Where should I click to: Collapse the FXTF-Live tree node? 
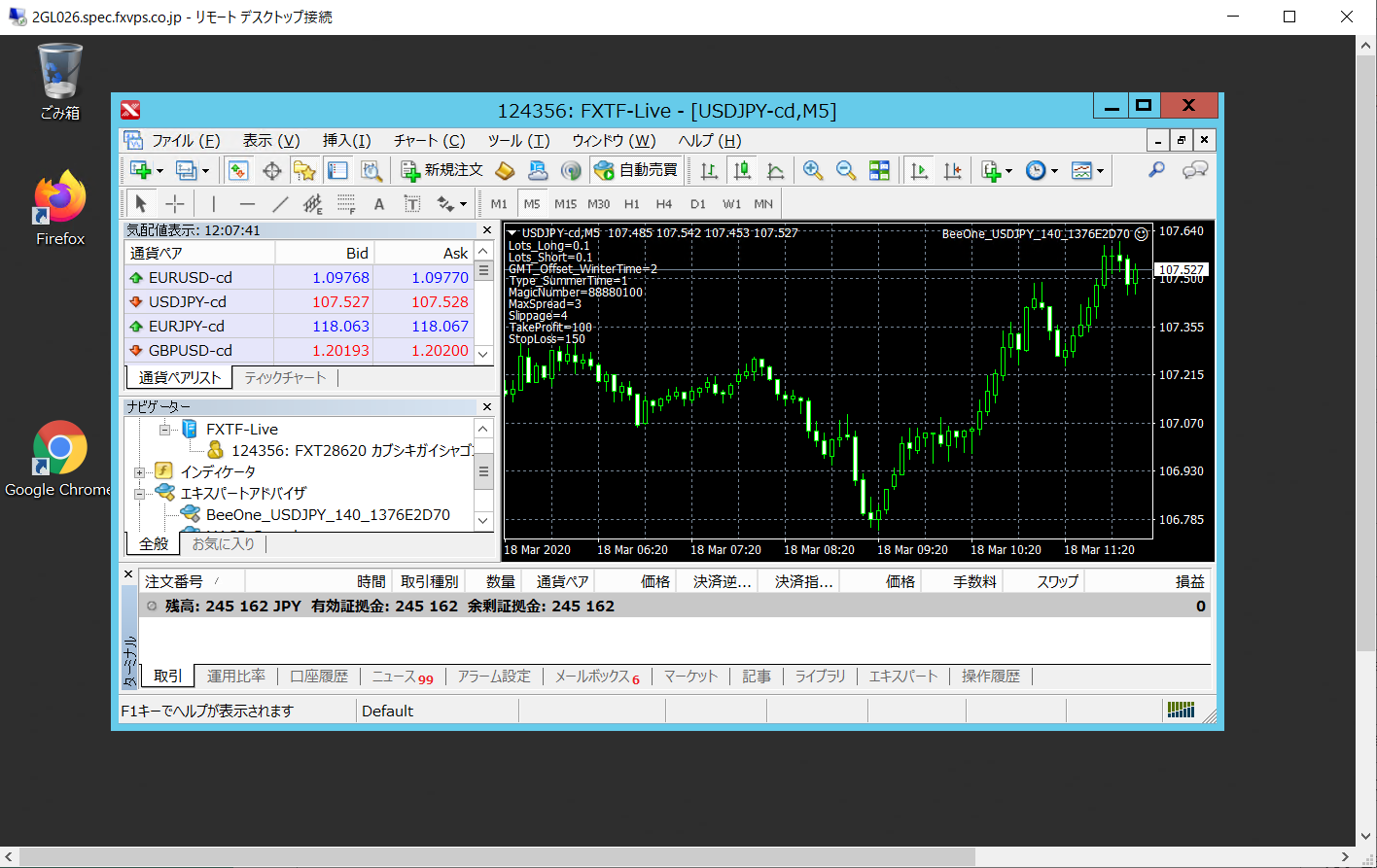(x=164, y=429)
